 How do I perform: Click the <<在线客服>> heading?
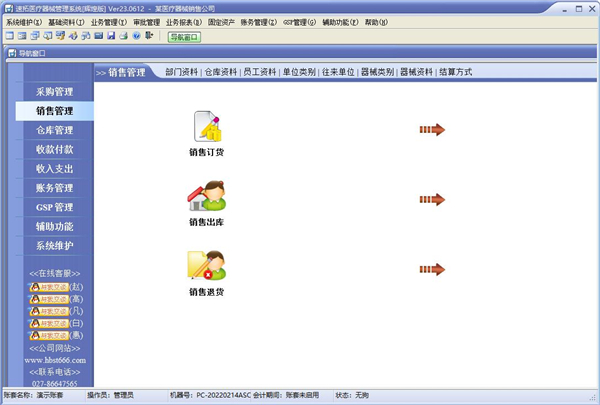coord(55,273)
